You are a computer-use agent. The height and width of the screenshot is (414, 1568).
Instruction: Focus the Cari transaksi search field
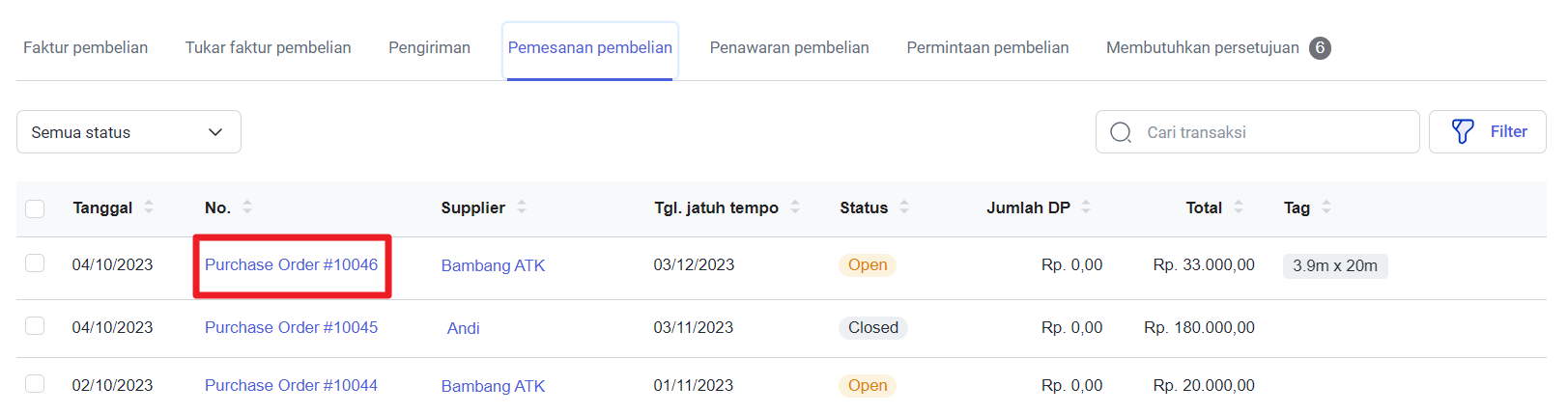coord(1266,132)
